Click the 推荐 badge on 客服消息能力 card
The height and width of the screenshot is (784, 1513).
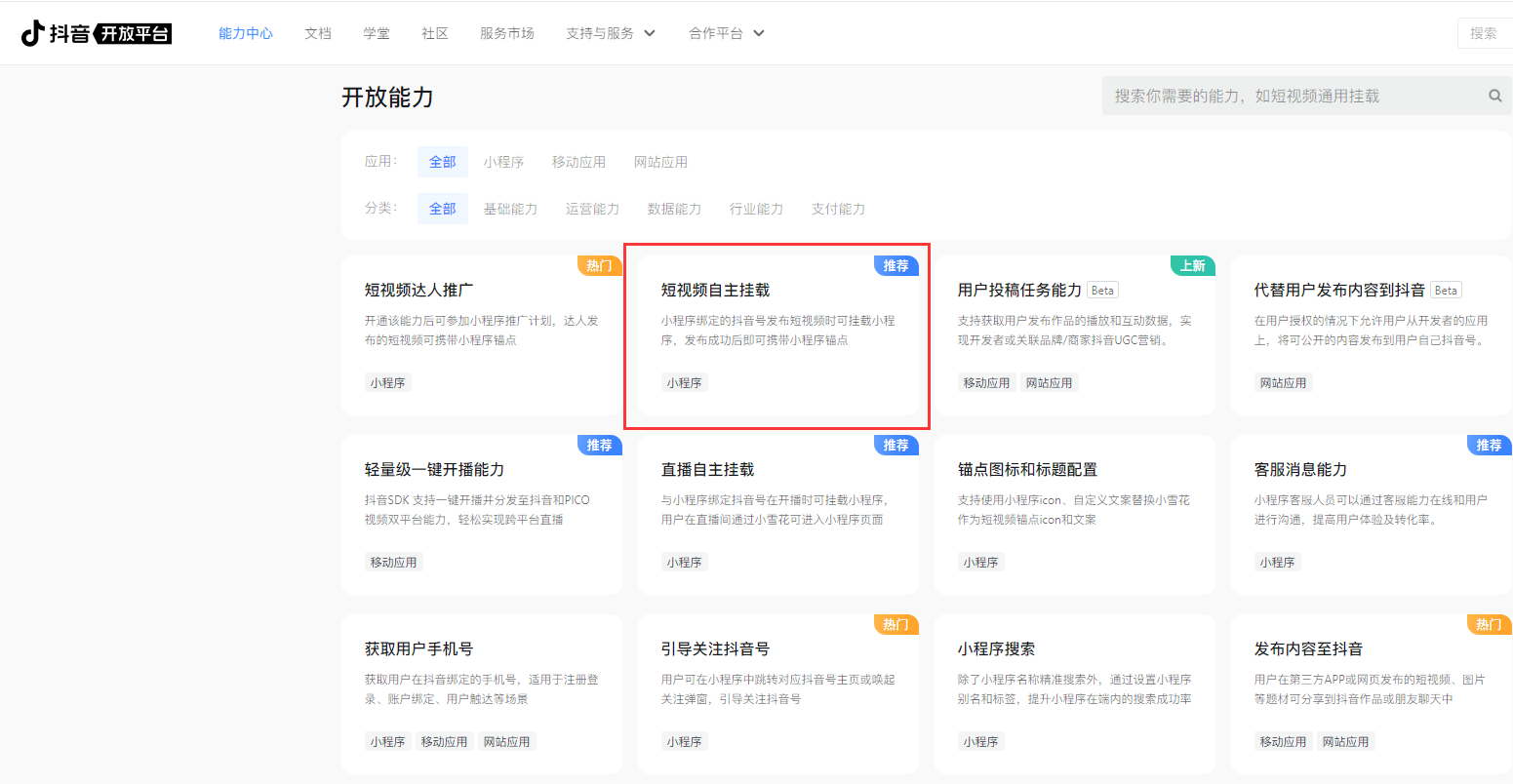[x=1489, y=446]
